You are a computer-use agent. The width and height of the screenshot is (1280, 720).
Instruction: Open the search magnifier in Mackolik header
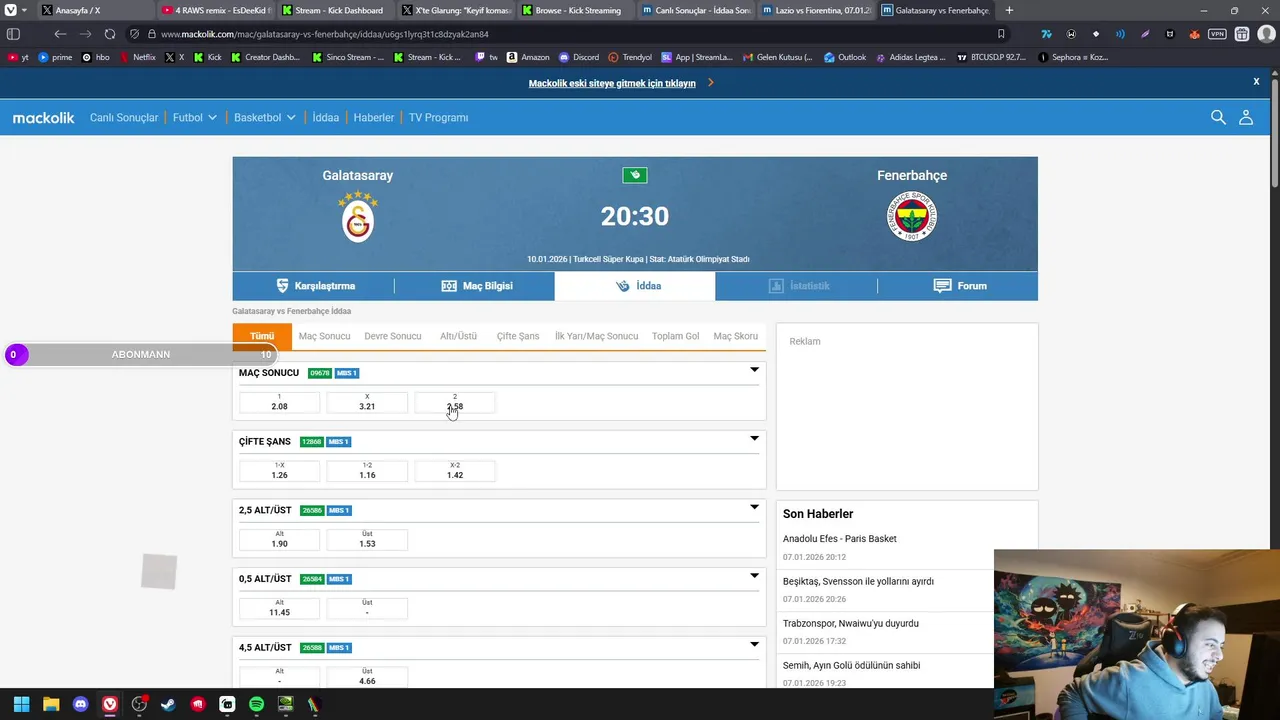[1218, 117]
